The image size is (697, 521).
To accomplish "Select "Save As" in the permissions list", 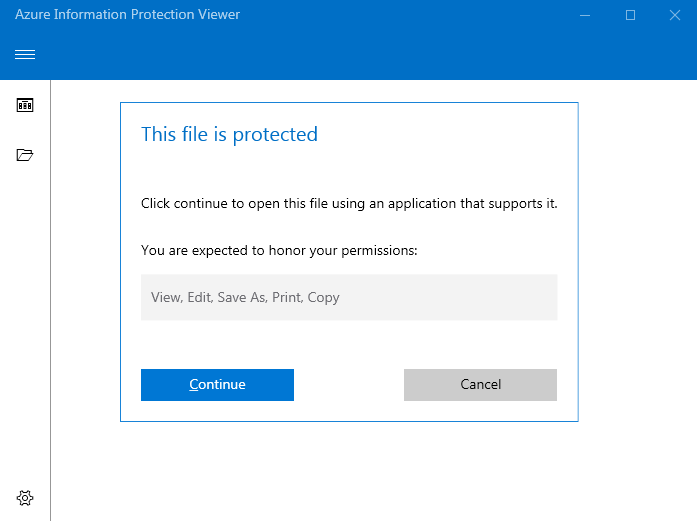I will (242, 297).
